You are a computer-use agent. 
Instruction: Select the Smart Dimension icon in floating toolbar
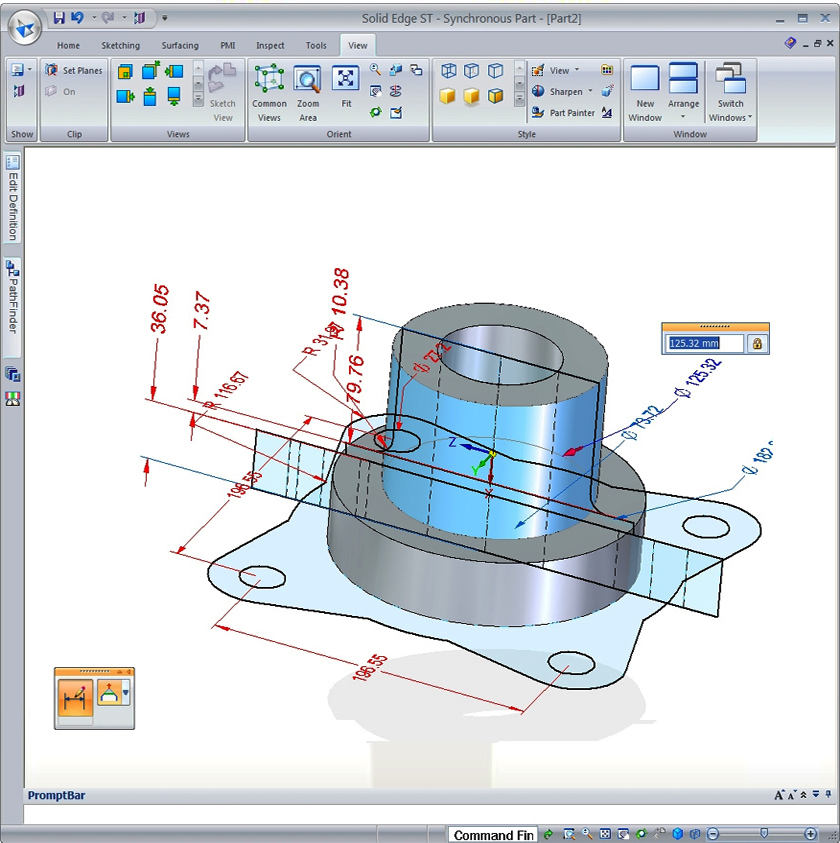click(x=75, y=698)
